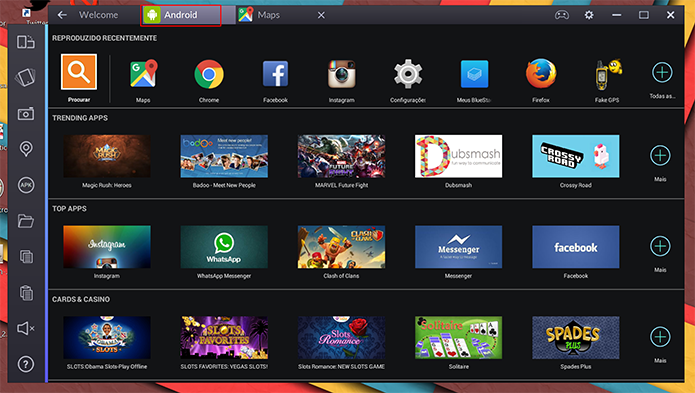Click the camera screenshot icon in the sidebar
The height and width of the screenshot is (393, 695).
tap(26, 114)
